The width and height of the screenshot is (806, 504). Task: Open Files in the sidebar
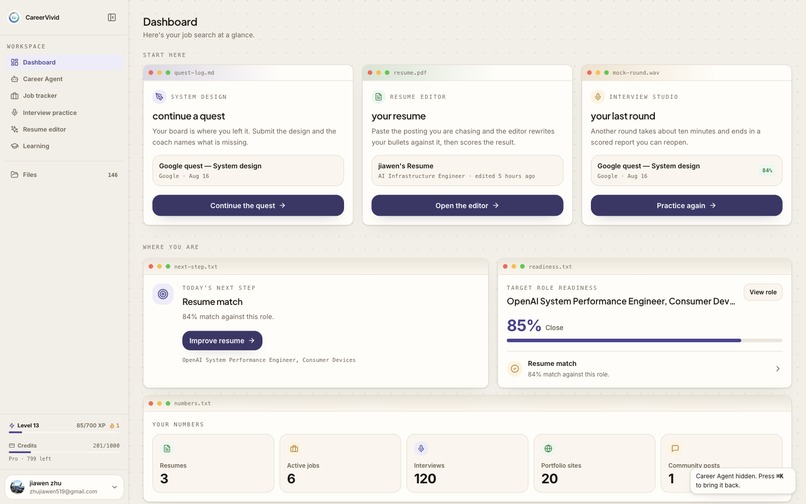64,175
